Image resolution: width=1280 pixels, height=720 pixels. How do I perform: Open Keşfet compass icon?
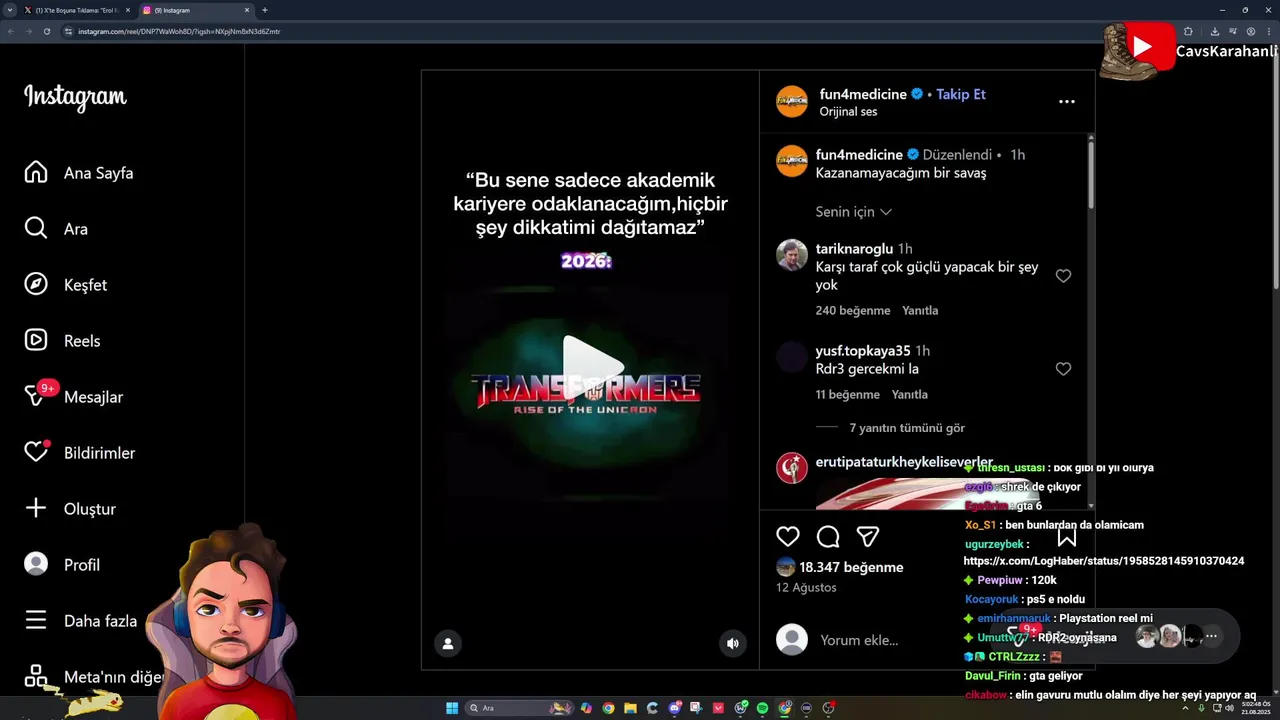pos(36,284)
